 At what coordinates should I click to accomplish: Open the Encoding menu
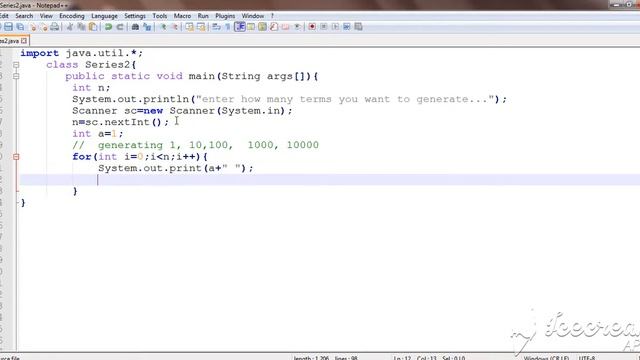[x=72, y=16]
